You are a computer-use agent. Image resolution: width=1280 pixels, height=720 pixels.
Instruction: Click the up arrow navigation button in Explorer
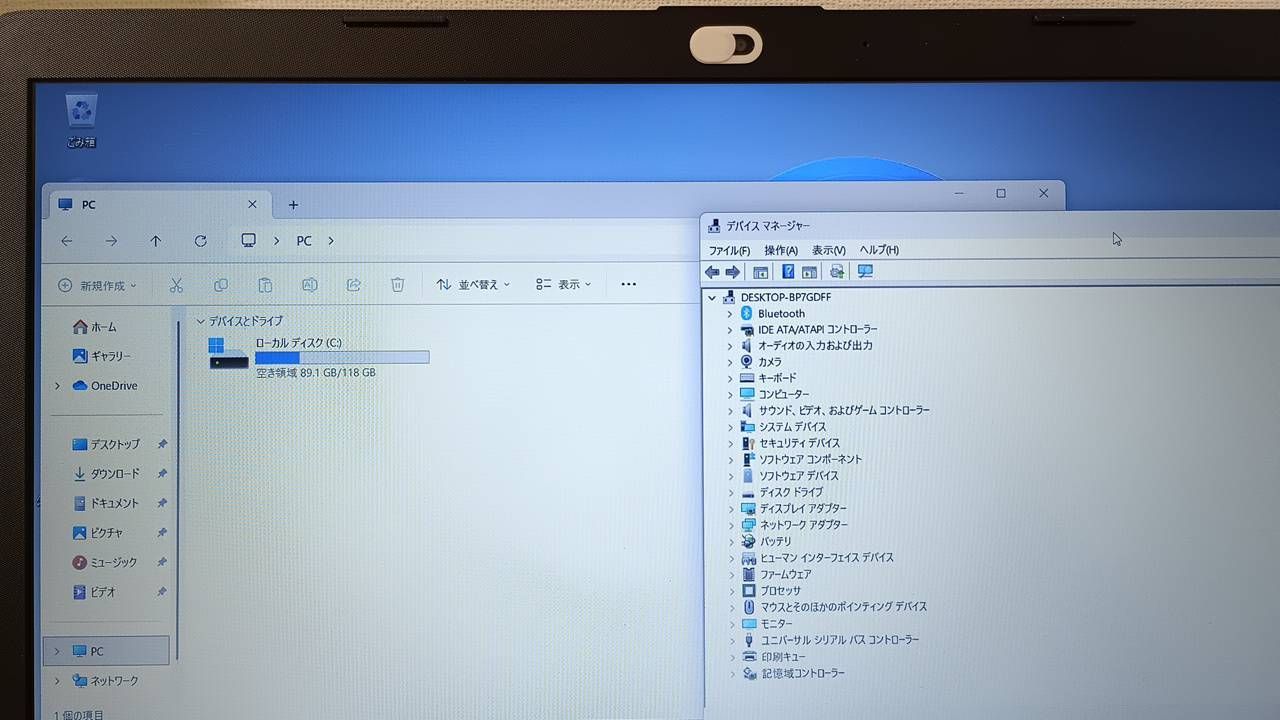[x=156, y=241]
